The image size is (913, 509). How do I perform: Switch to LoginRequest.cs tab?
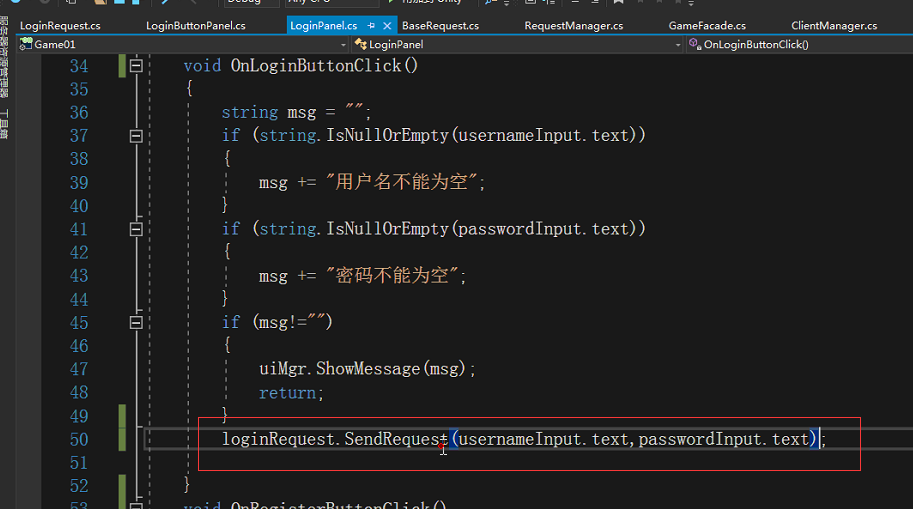60,26
